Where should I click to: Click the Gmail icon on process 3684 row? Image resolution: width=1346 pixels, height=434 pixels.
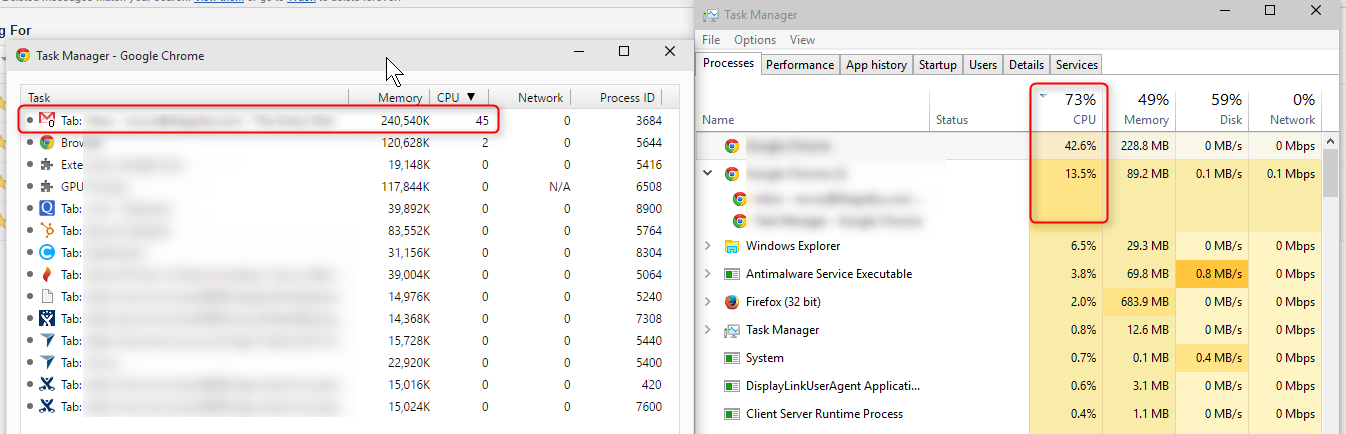click(47, 120)
